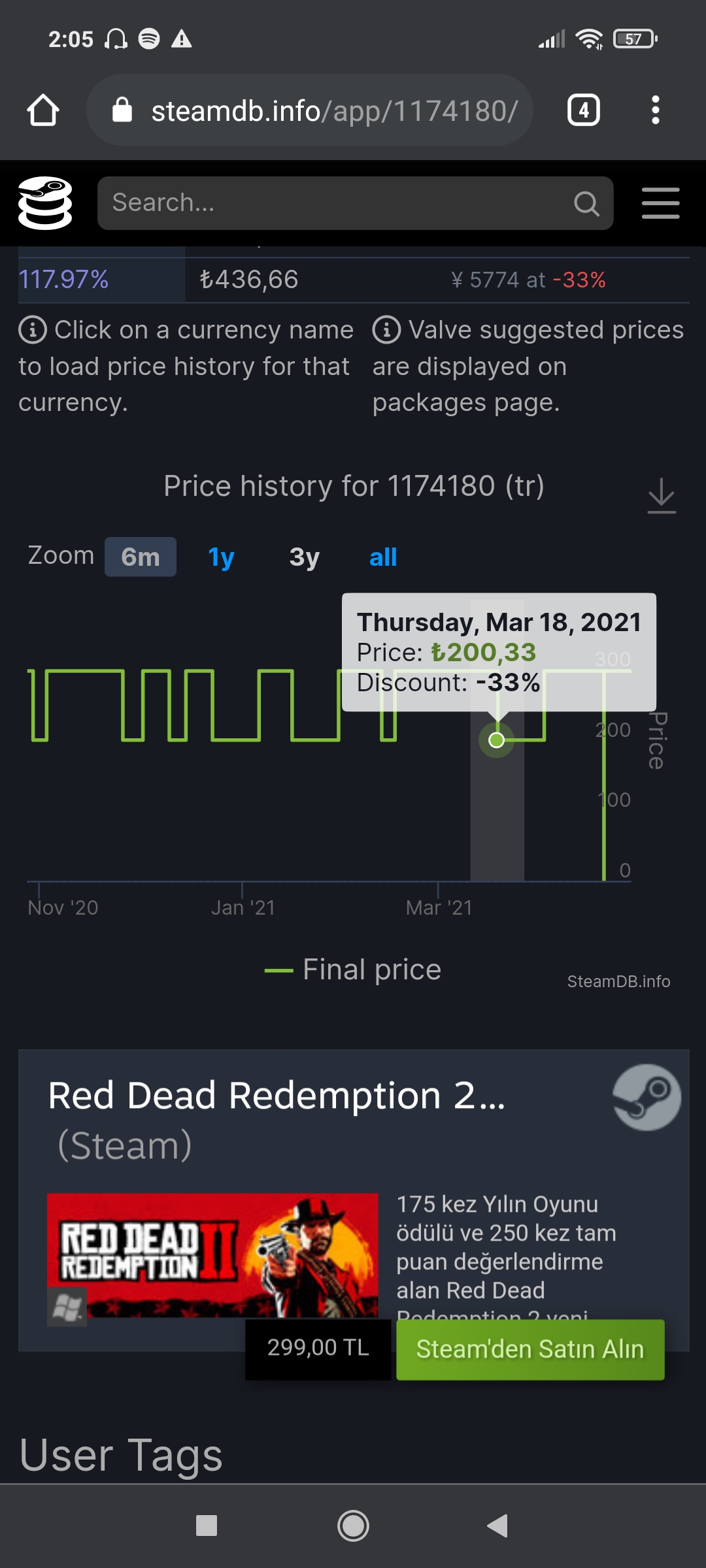Tap the search magnifier icon
706x1568 pixels.
586,204
